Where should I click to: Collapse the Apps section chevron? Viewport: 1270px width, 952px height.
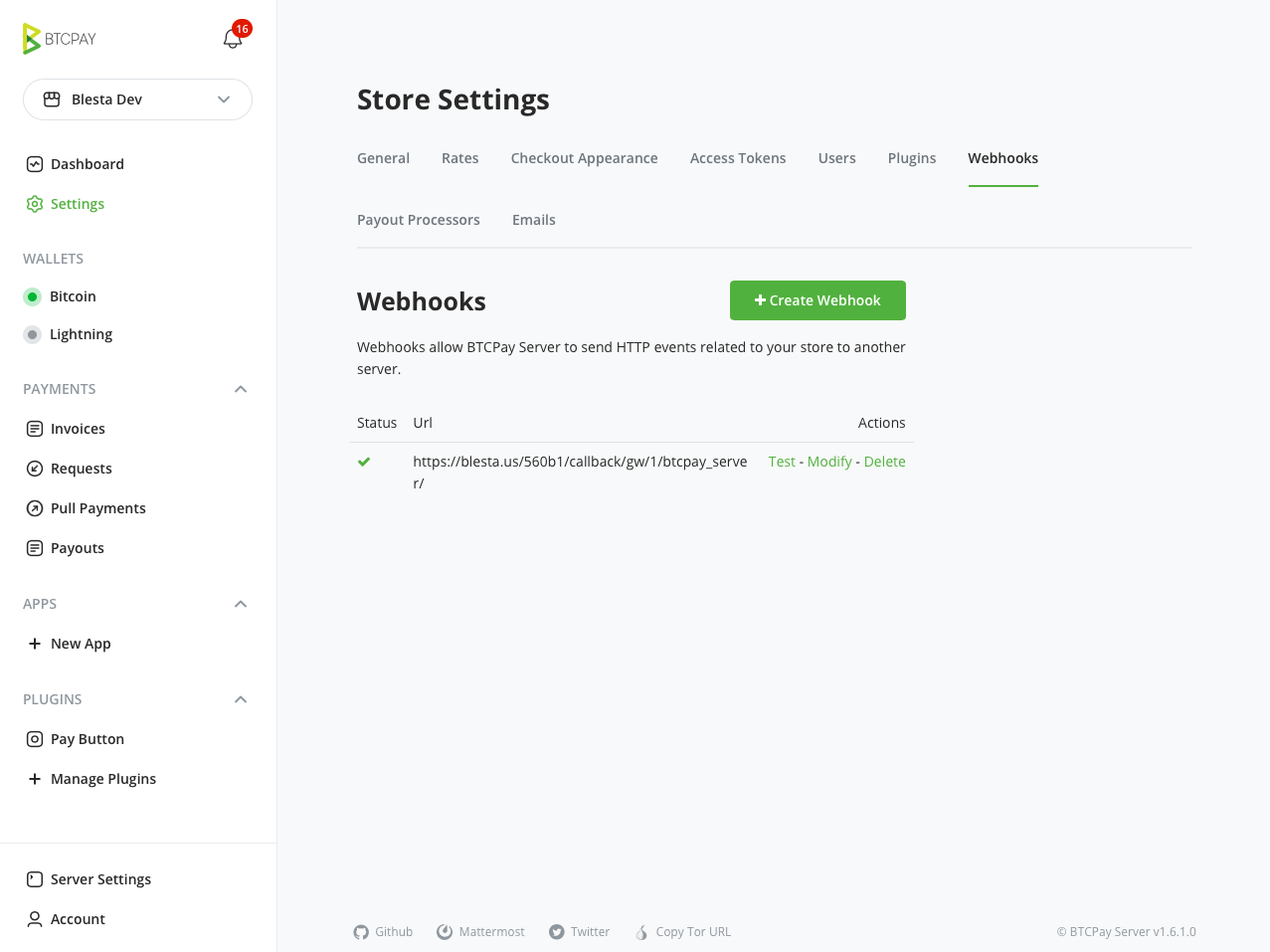point(241,604)
